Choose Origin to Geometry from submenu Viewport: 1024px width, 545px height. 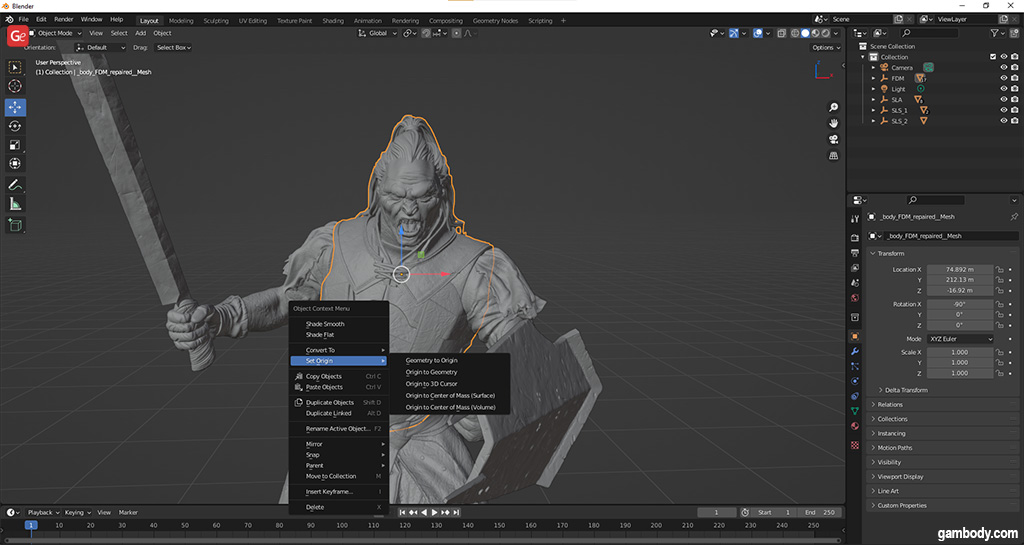[x=431, y=372]
